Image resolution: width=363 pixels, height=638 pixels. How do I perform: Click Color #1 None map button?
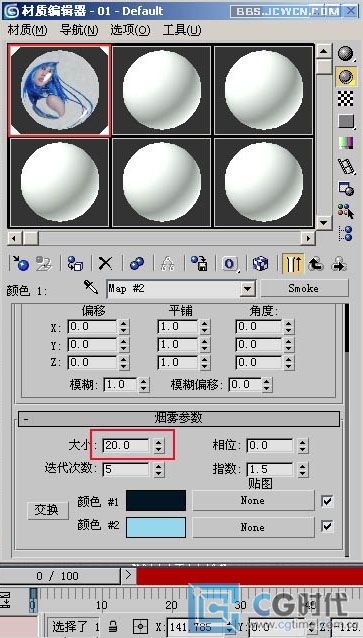click(x=253, y=500)
